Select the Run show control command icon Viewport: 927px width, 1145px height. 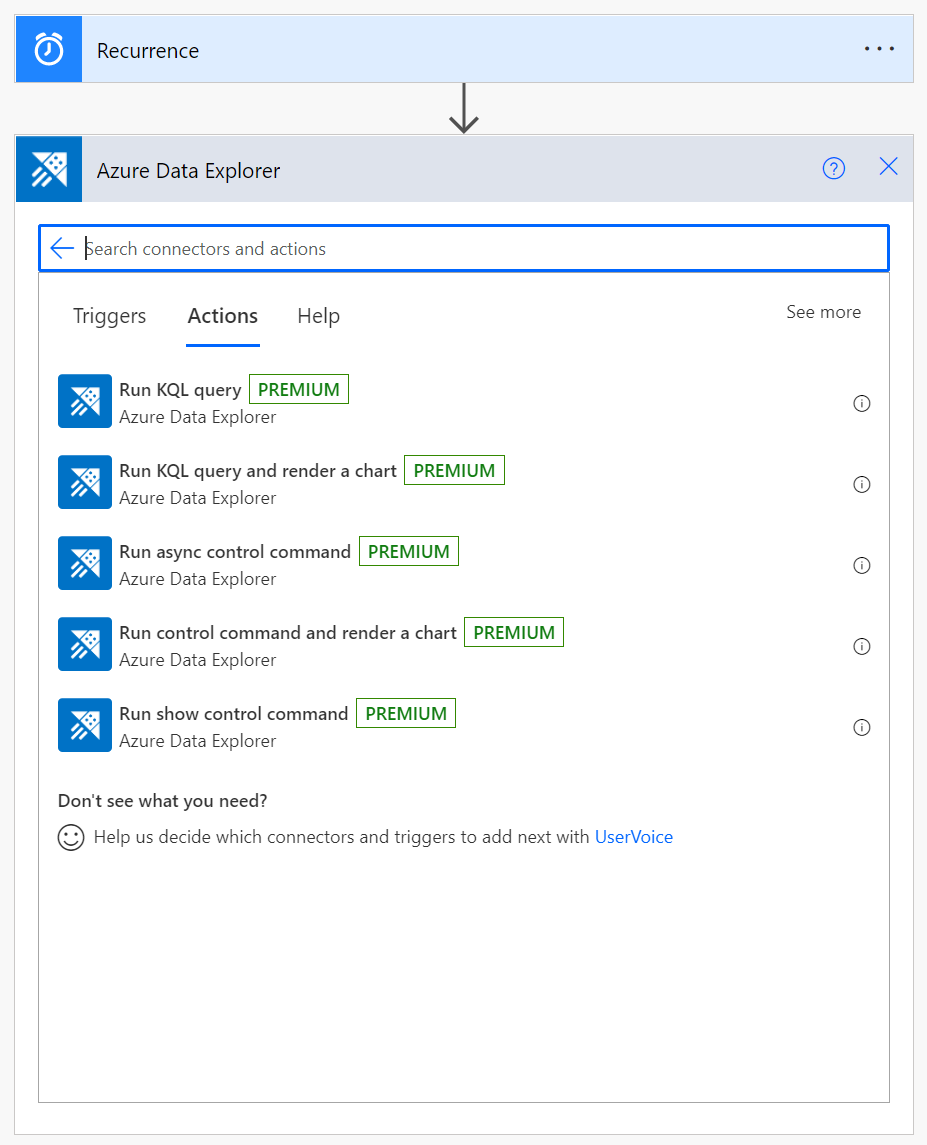tap(84, 725)
